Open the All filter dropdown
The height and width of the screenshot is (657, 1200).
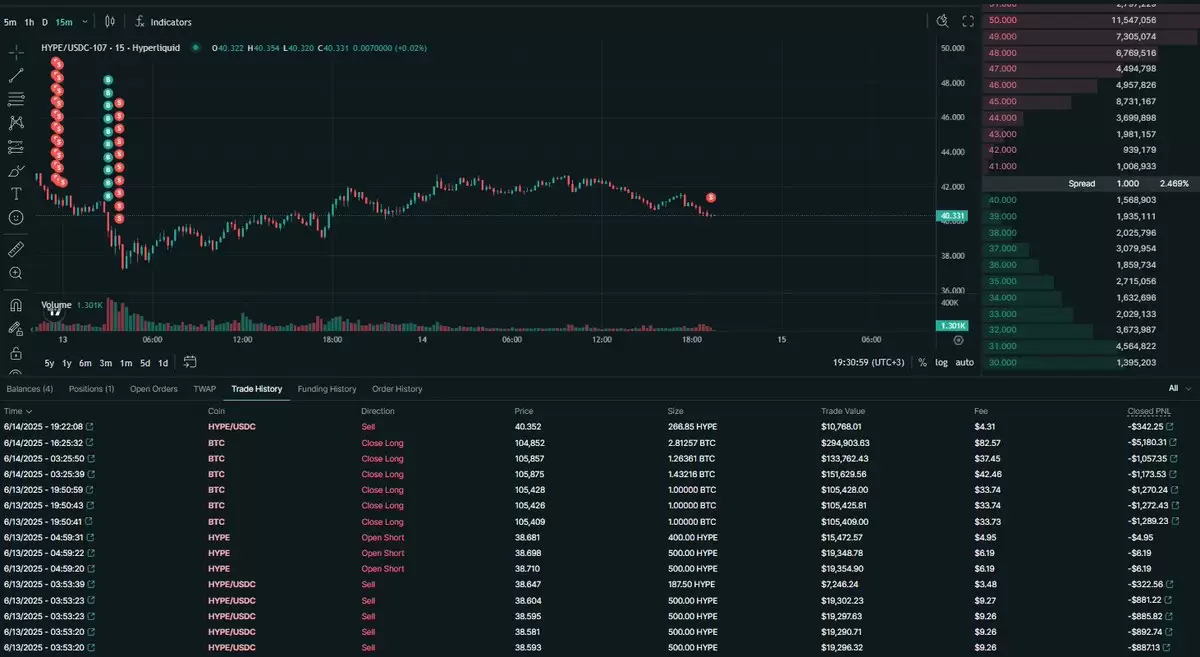click(x=1180, y=388)
